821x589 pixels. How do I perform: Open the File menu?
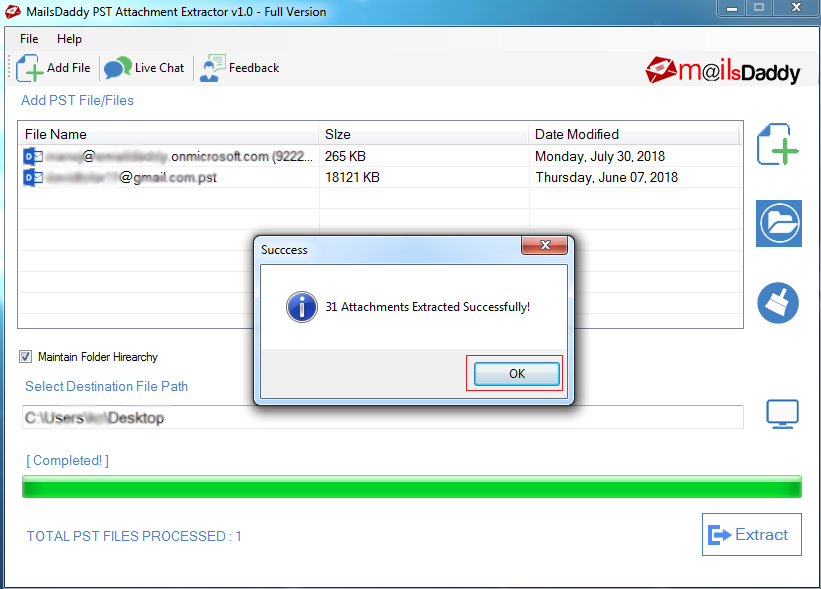(x=29, y=39)
